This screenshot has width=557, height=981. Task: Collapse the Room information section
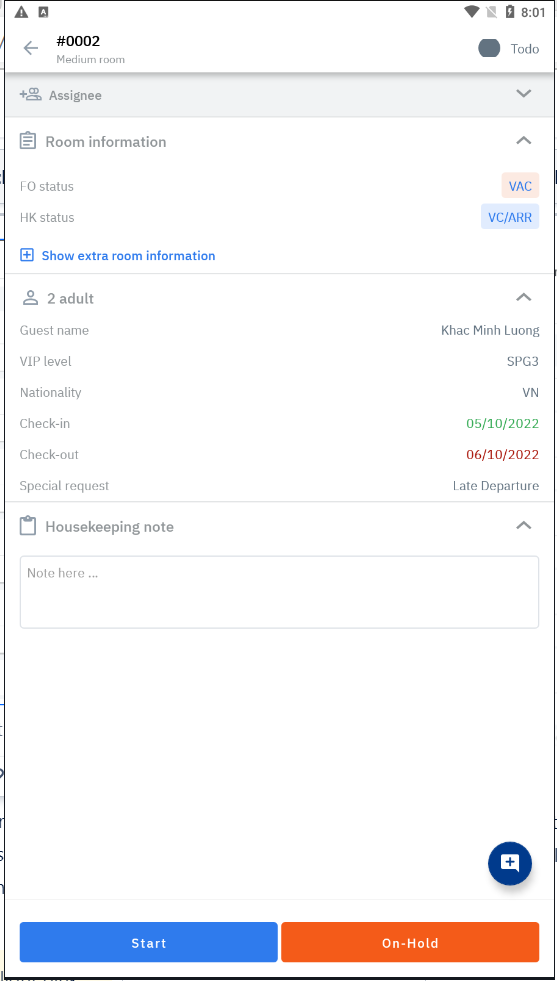(x=523, y=140)
